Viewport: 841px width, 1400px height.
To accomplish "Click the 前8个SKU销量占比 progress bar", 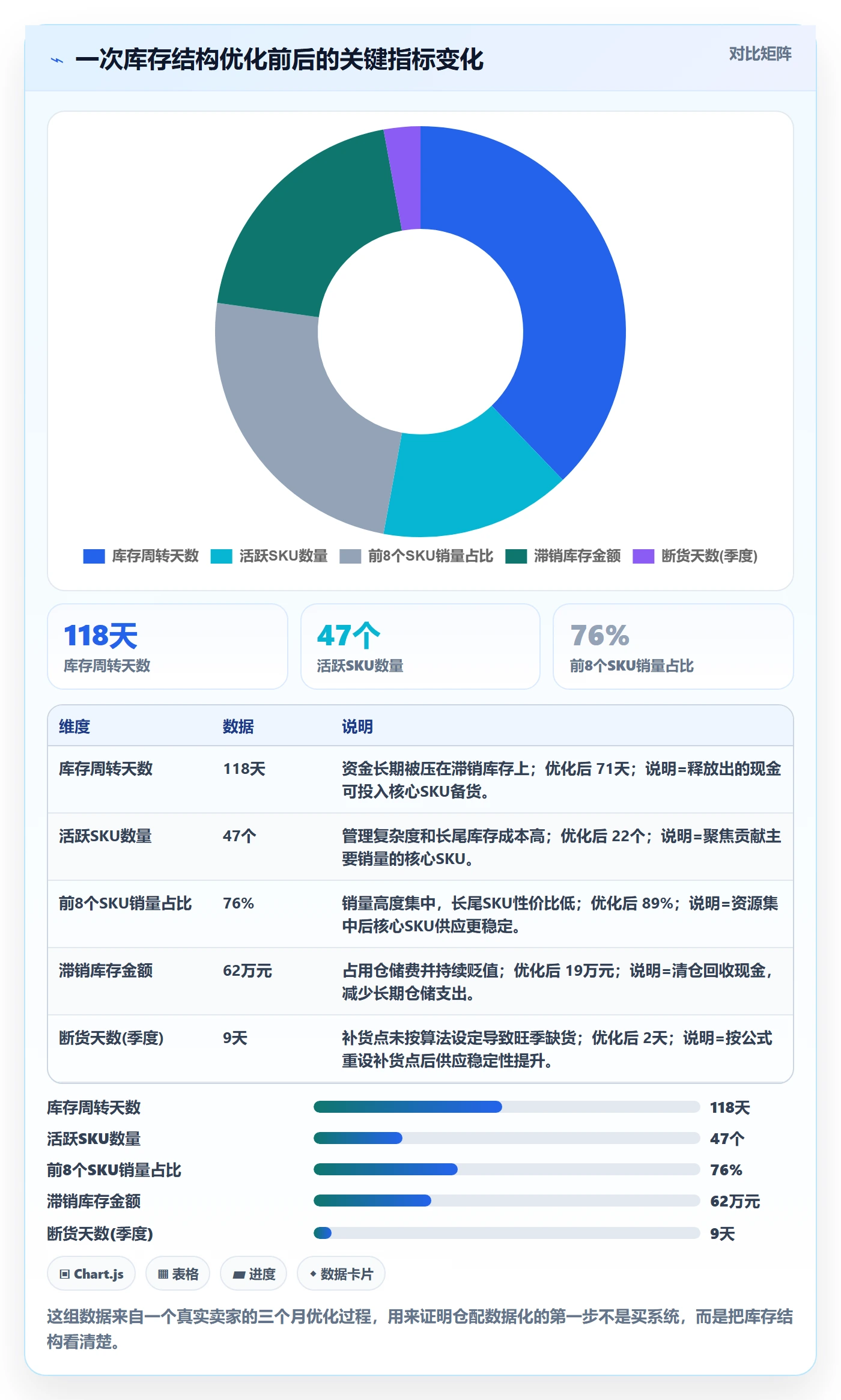I will pos(506,1169).
